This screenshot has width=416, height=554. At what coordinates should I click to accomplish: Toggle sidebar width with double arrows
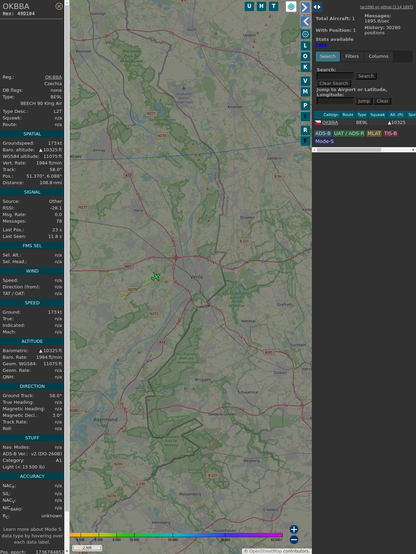[317, 7]
